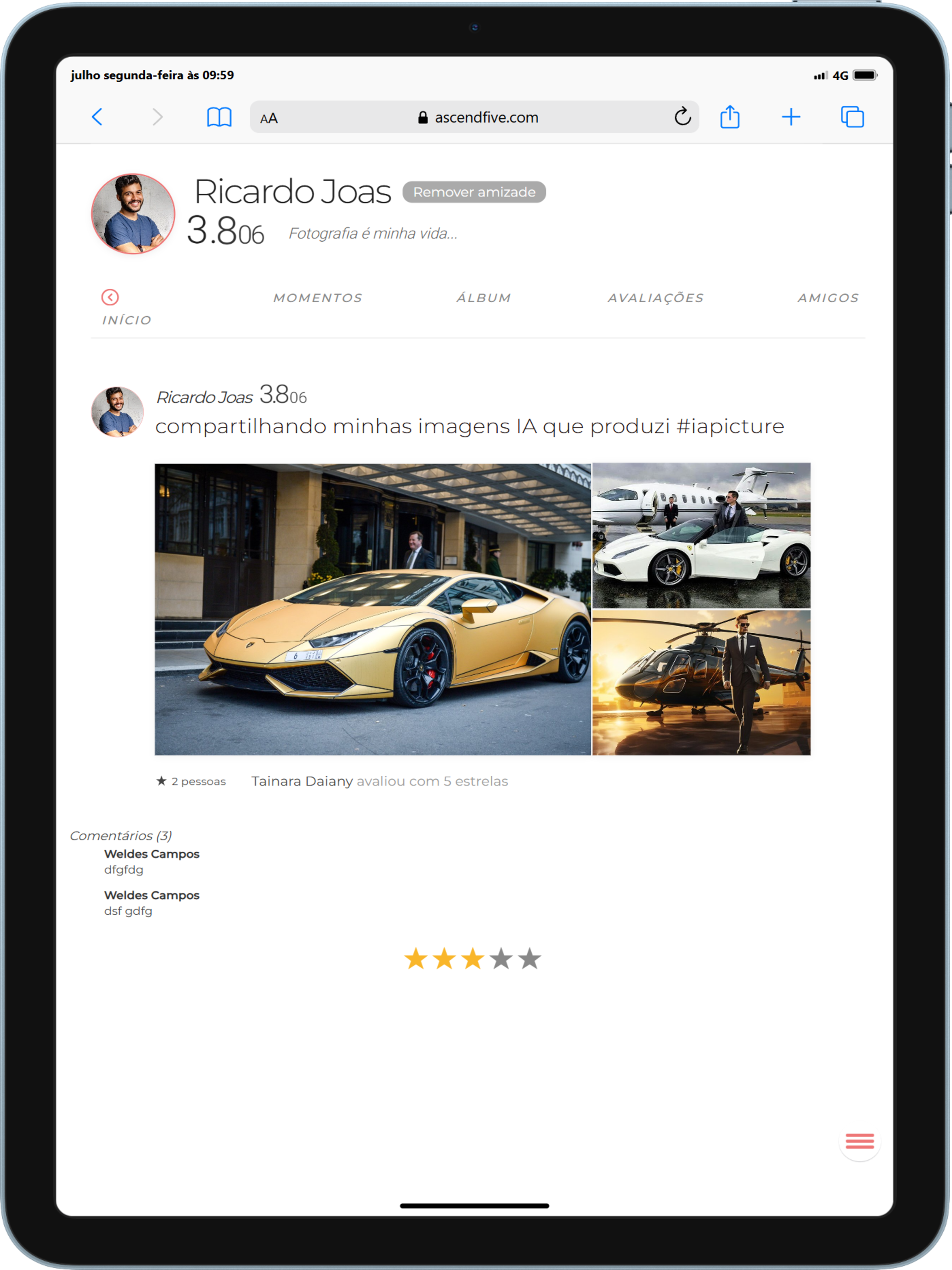
Task: Click the Remover amizade button
Action: (x=475, y=192)
